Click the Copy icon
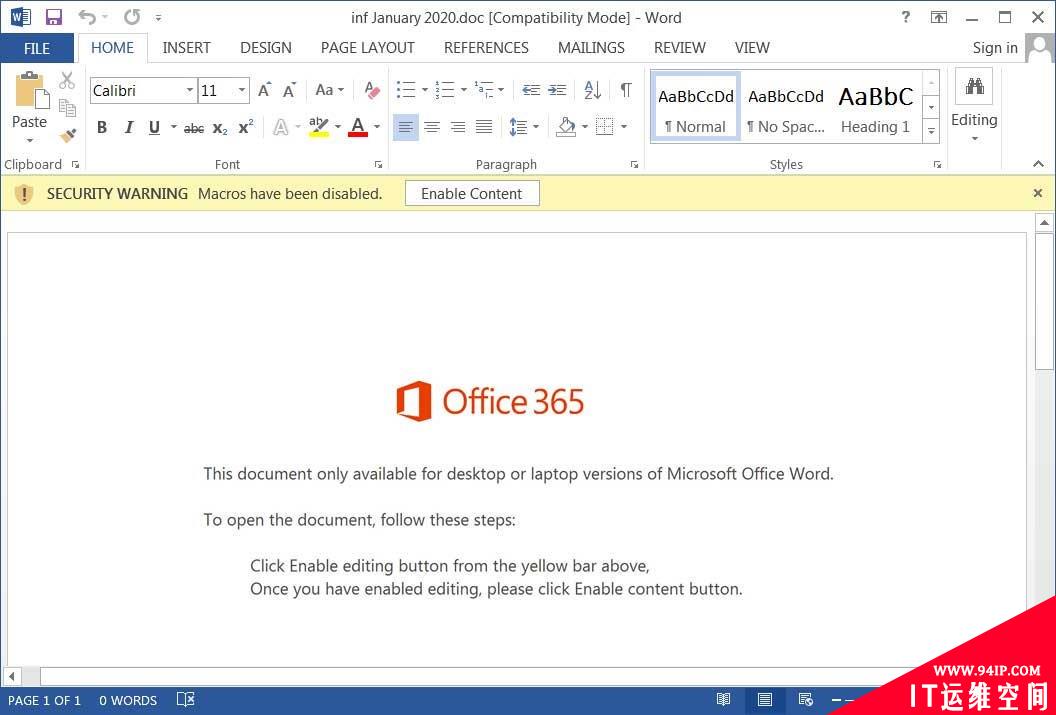The width and height of the screenshot is (1056, 715). [67, 108]
